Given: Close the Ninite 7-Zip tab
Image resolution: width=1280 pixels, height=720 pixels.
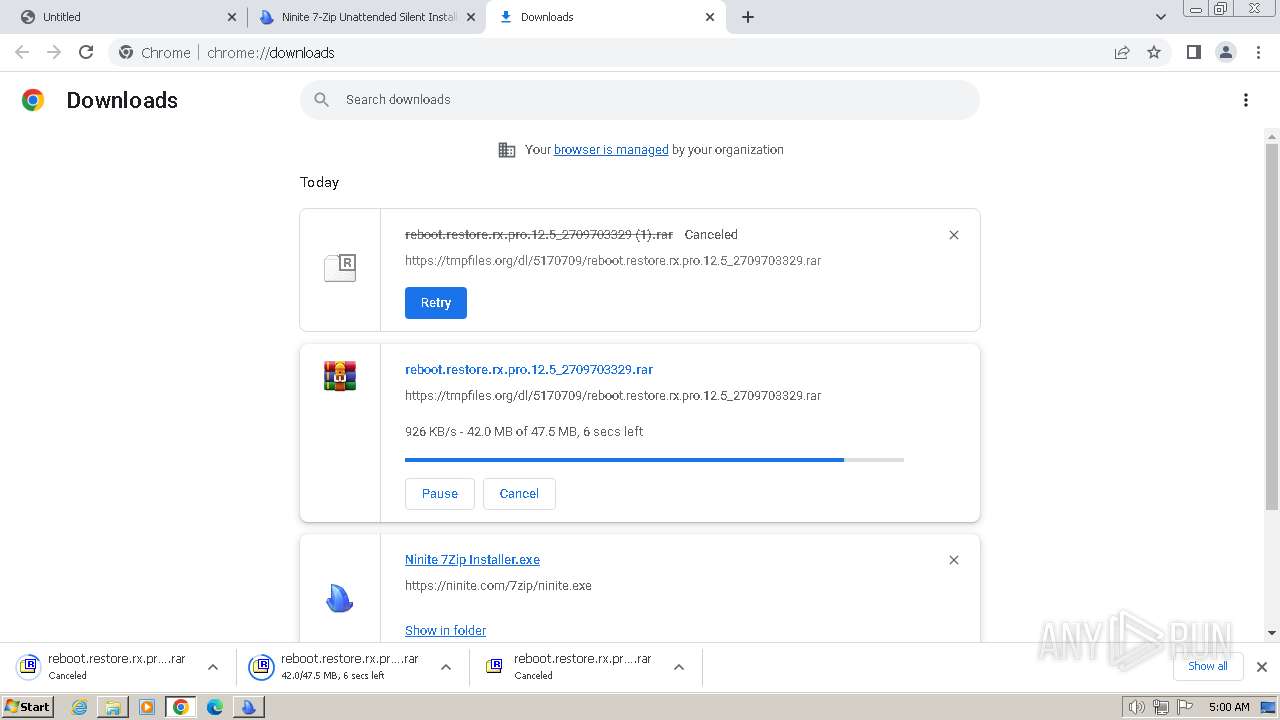Looking at the screenshot, I should coord(471,17).
